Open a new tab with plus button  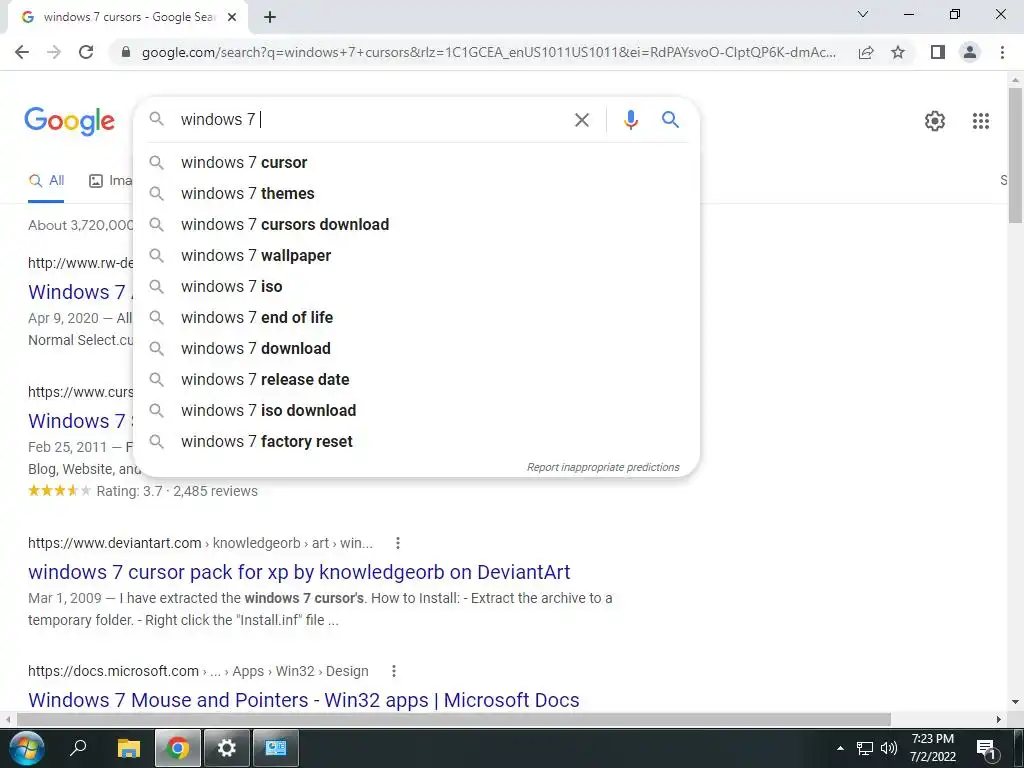click(x=270, y=17)
